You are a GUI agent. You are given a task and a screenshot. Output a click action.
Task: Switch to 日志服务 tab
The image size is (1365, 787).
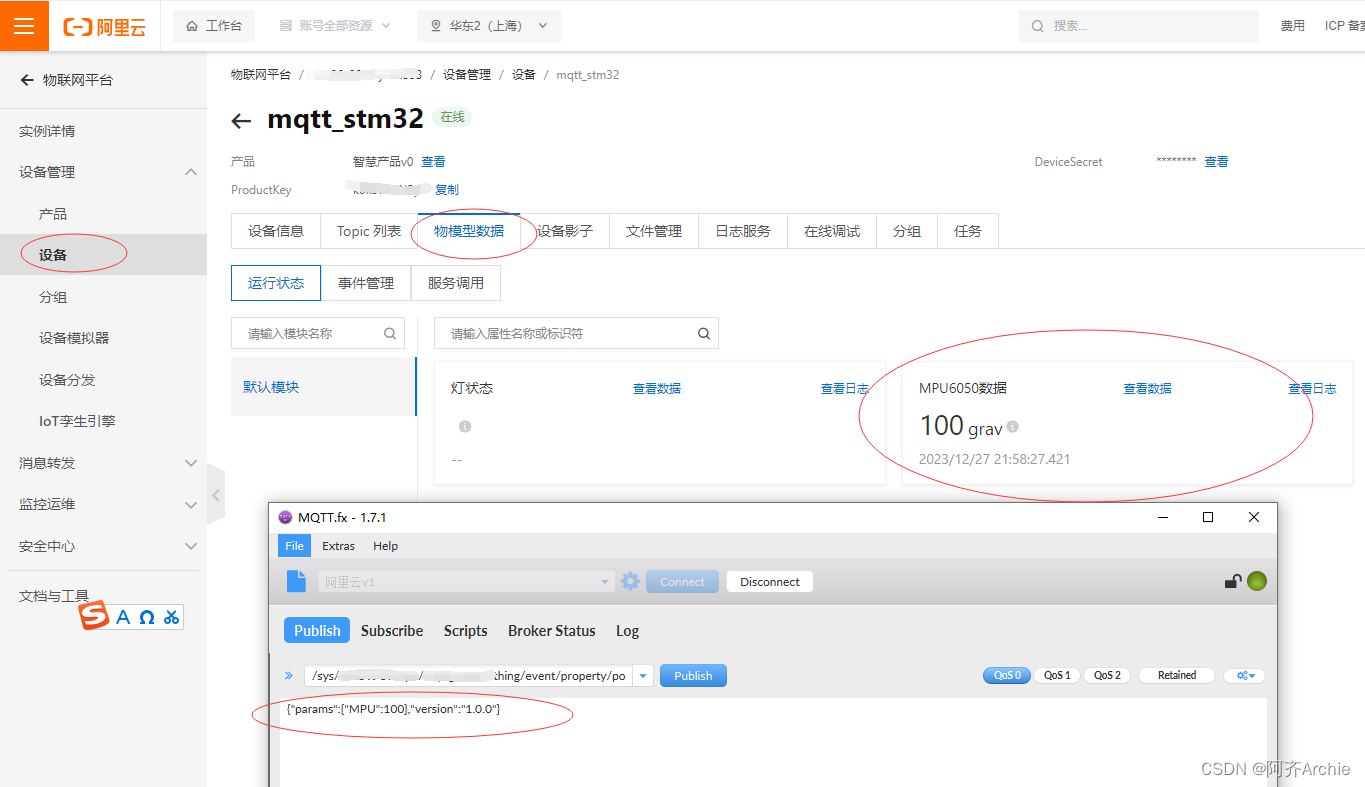(743, 231)
